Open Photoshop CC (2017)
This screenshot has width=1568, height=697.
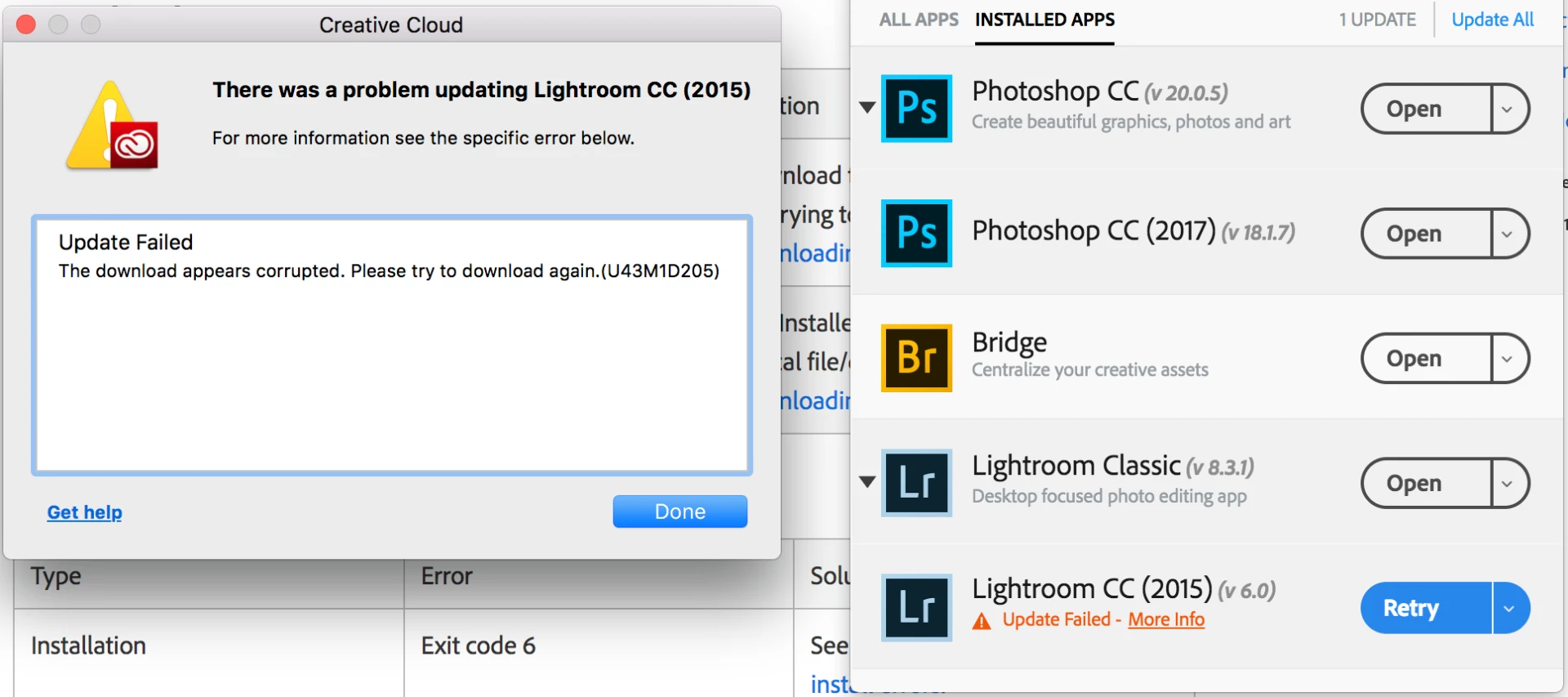tap(1425, 234)
